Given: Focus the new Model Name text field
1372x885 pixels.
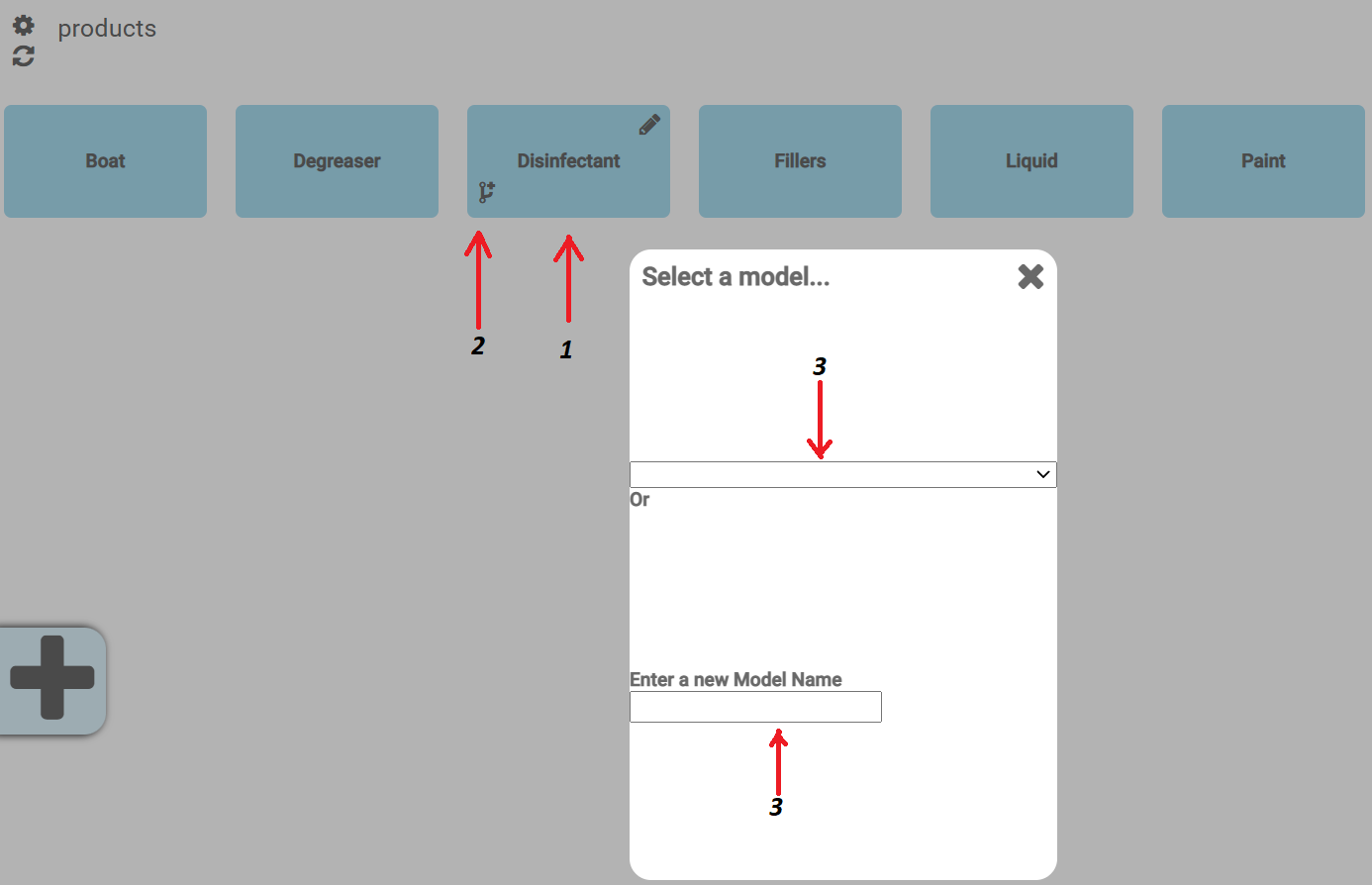Looking at the screenshot, I should click(755, 707).
